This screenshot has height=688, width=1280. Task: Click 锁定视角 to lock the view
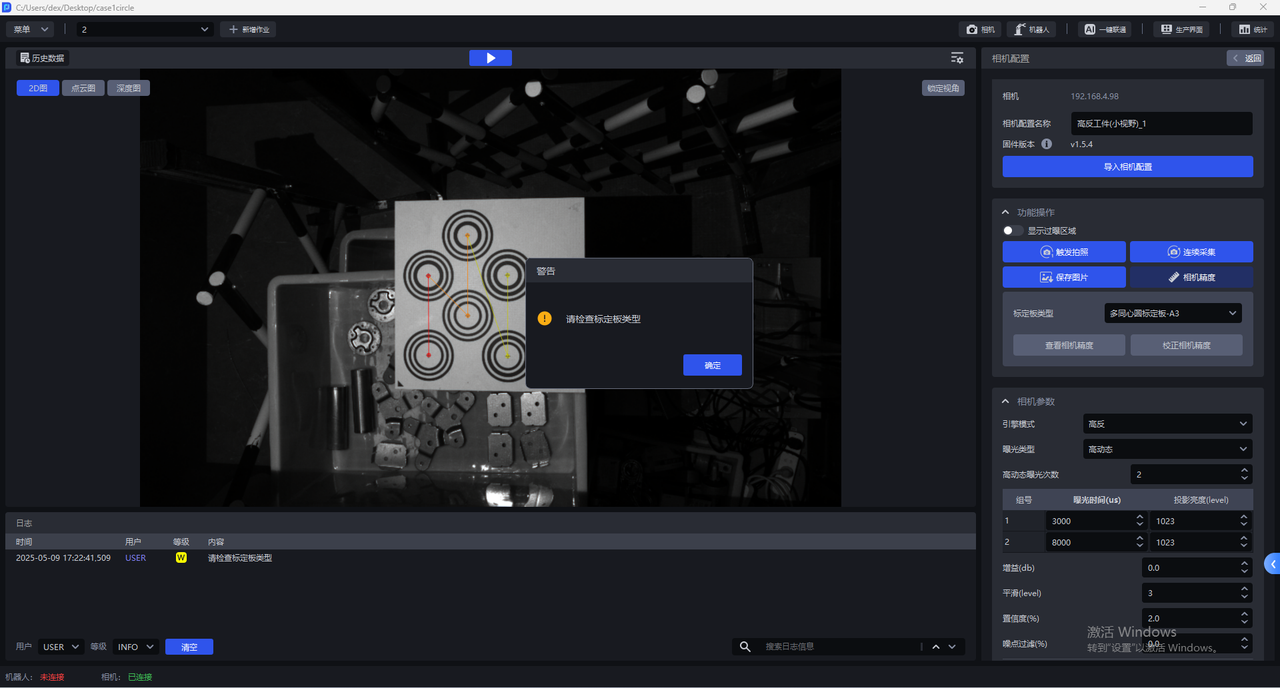(x=942, y=88)
